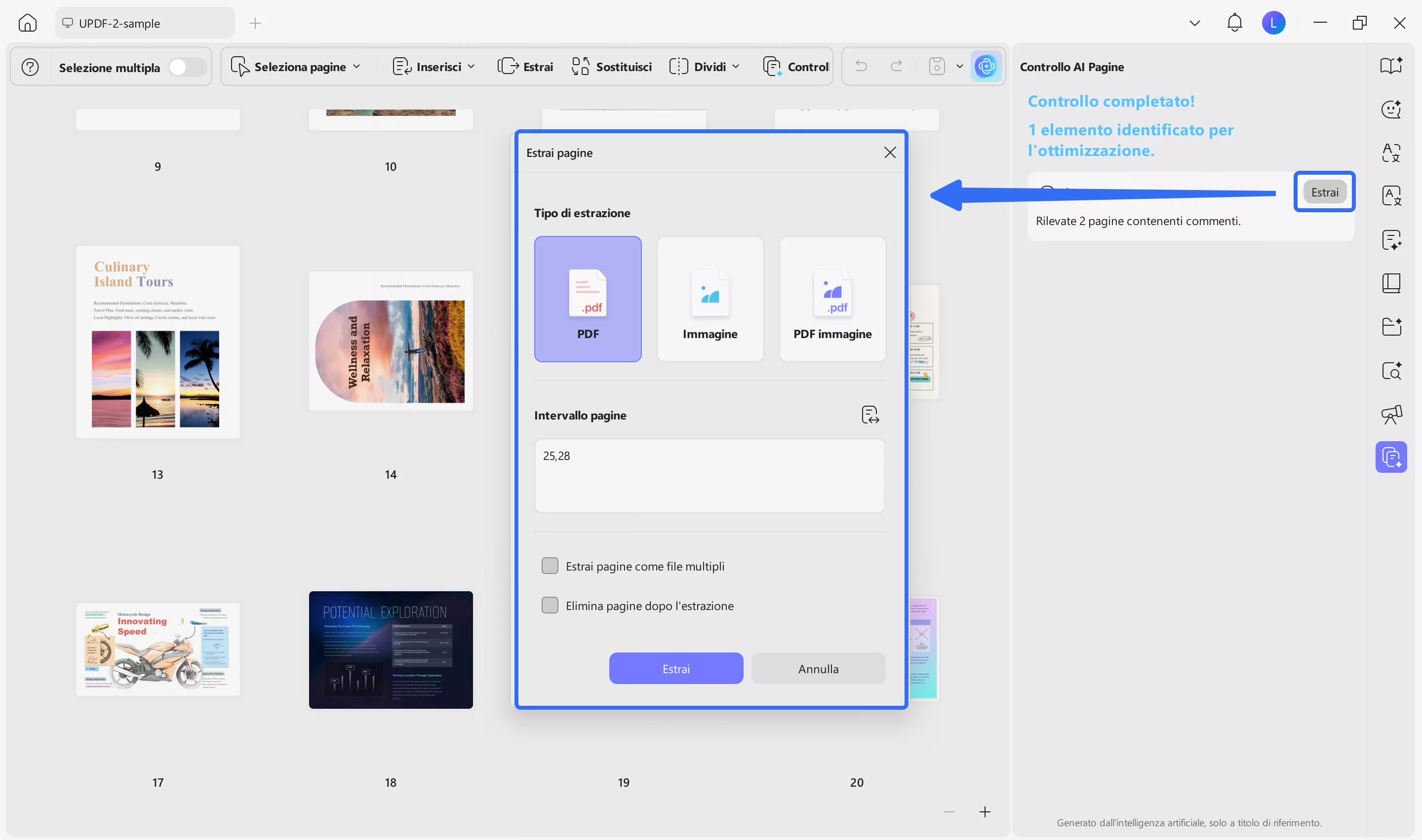
Task: Toggle Selezione multipla switch
Action: [x=187, y=67]
